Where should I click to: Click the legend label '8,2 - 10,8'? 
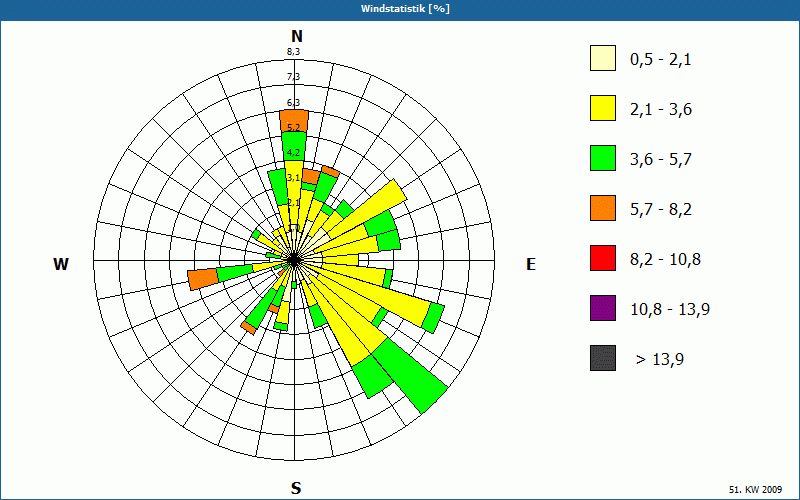coord(665,260)
